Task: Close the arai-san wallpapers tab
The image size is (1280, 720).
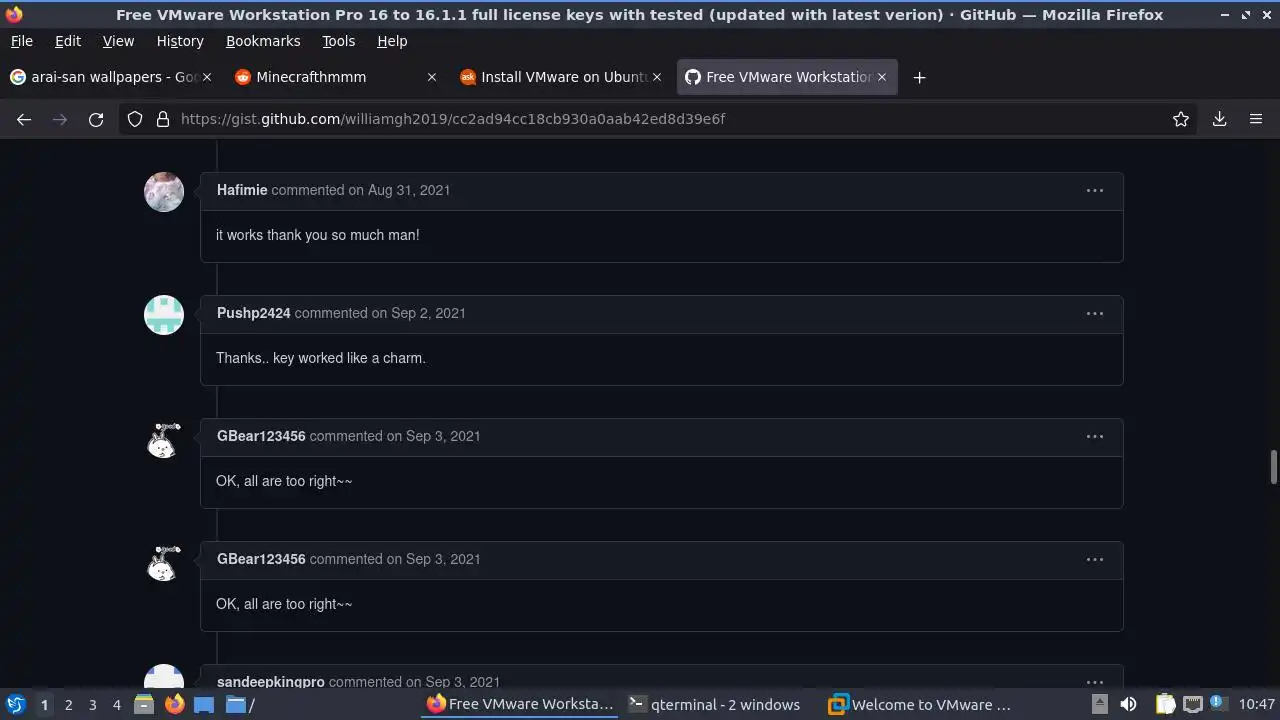Action: (x=207, y=77)
